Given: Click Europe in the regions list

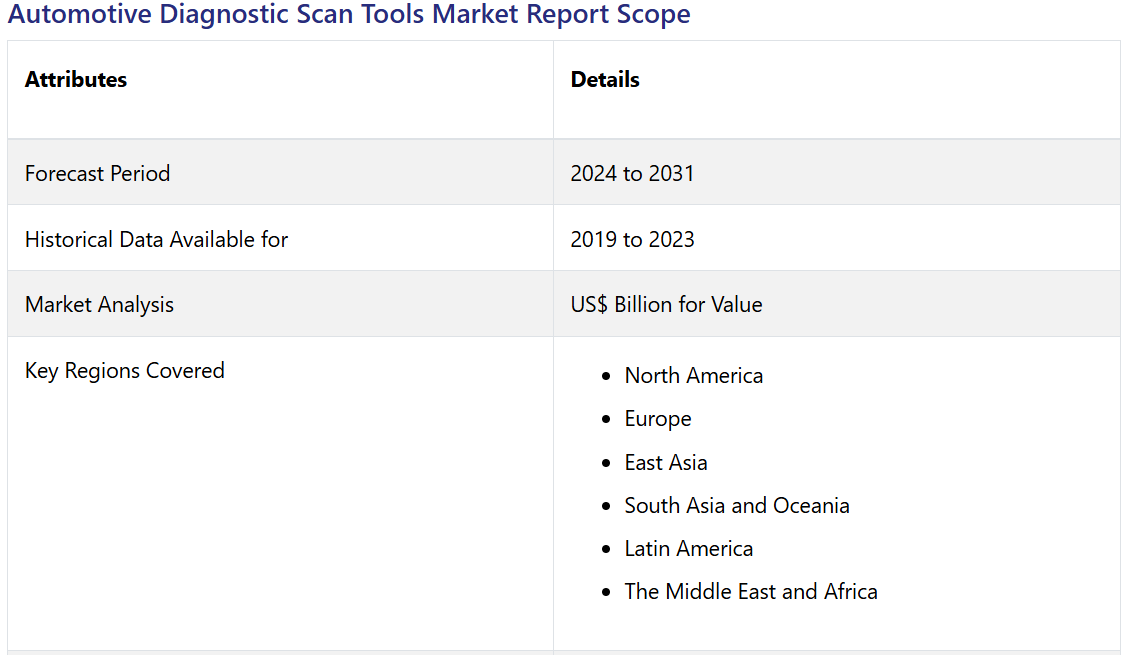Looking at the screenshot, I should (658, 419).
